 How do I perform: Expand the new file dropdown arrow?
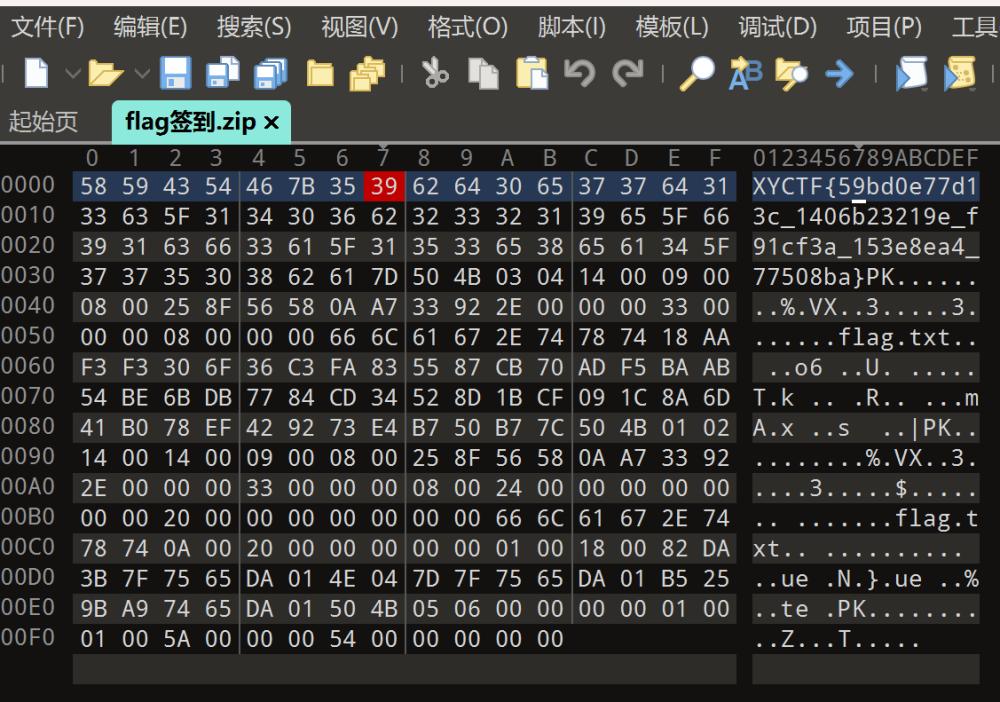pos(73,74)
